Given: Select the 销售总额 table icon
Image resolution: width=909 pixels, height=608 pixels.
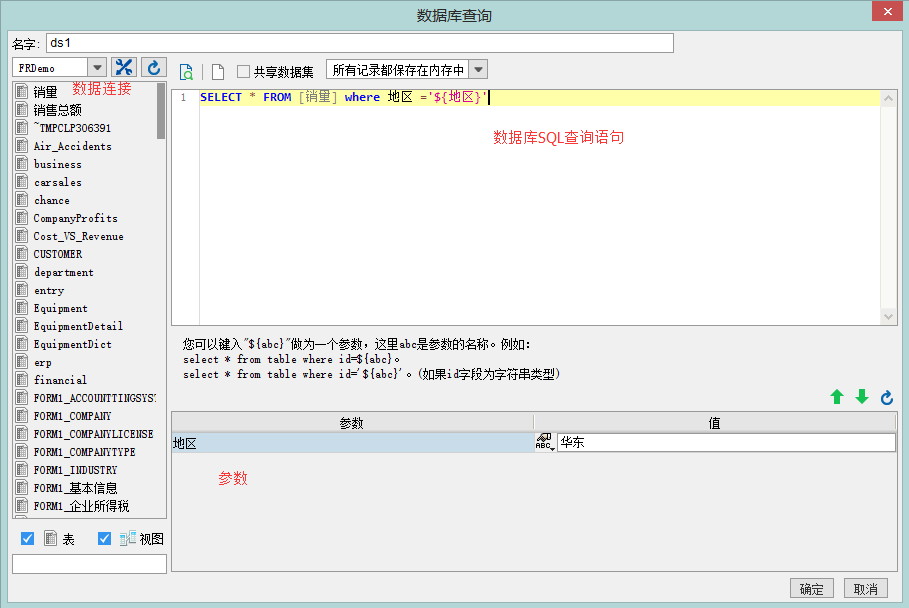Looking at the screenshot, I should (22, 110).
